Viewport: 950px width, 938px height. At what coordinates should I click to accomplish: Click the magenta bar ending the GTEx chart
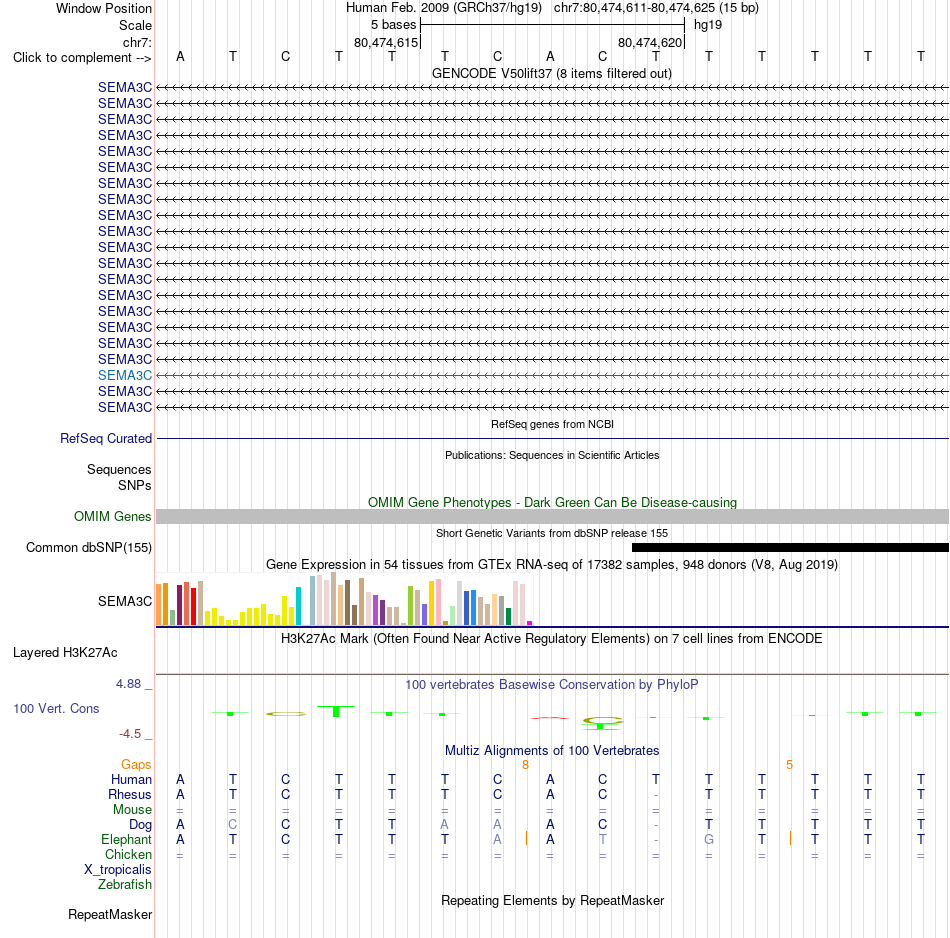click(x=530, y=623)
